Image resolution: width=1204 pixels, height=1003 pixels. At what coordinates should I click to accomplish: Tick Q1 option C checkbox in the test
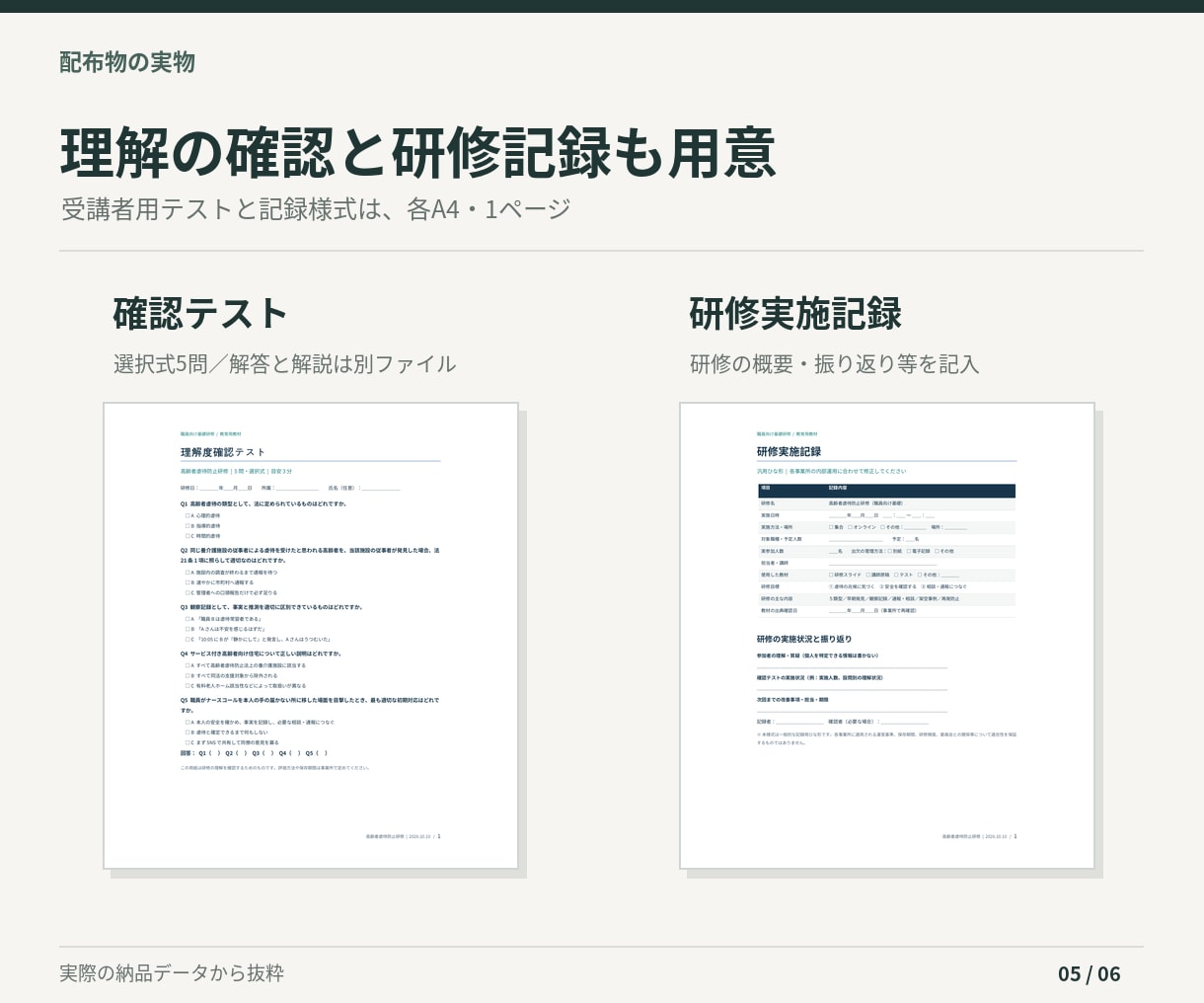coord(188,536)
